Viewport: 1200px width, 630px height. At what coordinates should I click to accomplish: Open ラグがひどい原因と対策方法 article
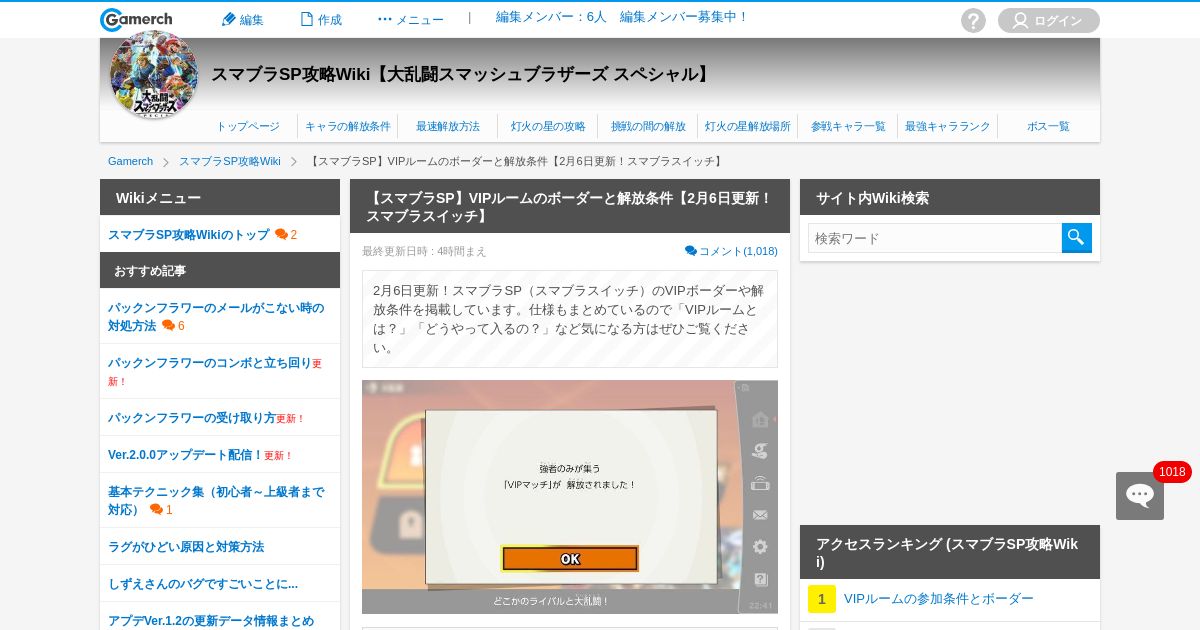click(186, 547)
